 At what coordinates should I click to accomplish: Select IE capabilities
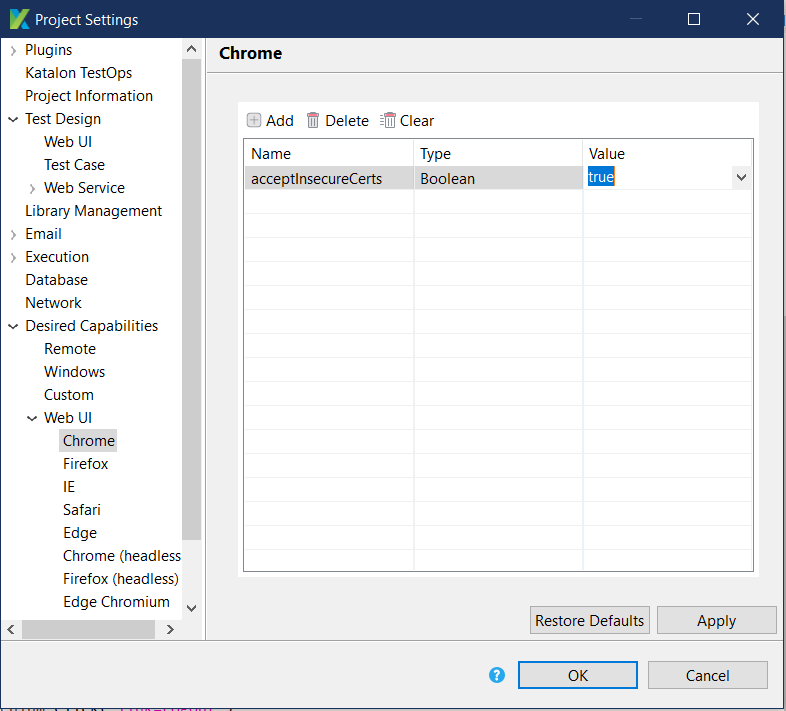coord(69,487)
